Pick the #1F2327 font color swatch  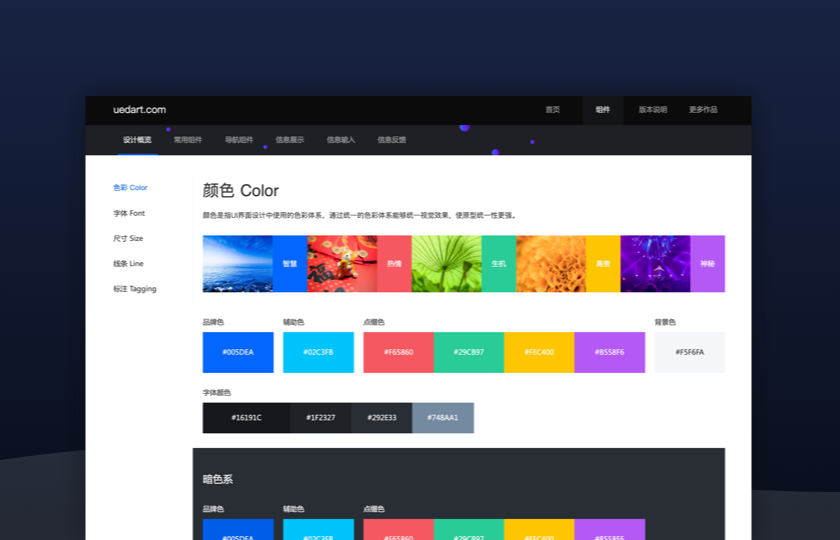click(320, 417)
